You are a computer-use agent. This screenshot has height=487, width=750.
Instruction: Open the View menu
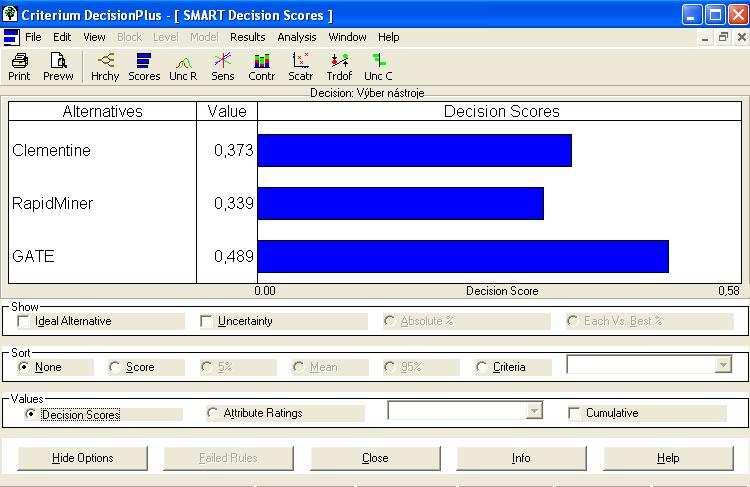(x=94, y=37)
